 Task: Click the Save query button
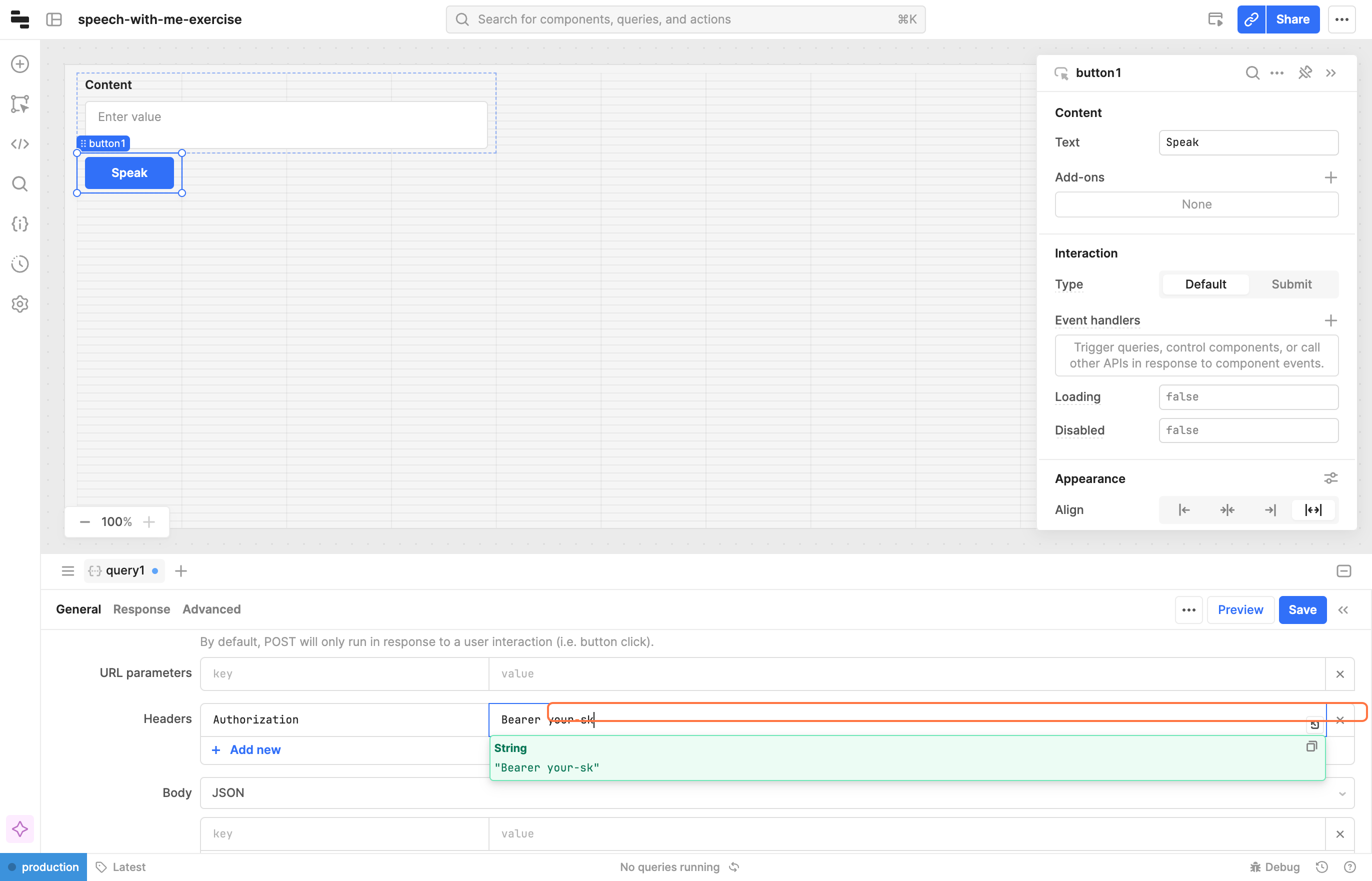click(1301, 610)
